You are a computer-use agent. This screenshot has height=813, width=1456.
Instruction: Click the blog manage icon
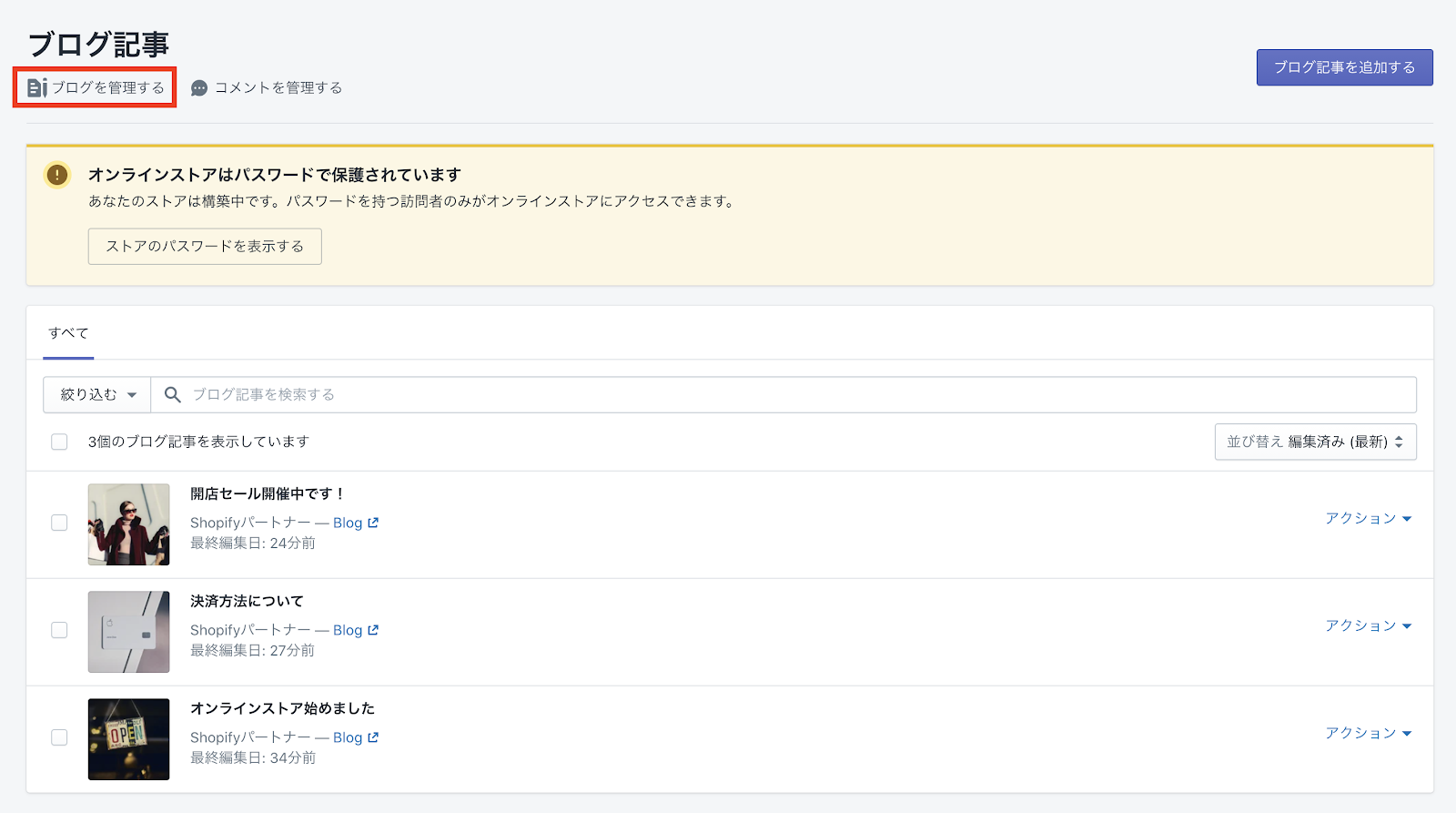coord(37,87)
